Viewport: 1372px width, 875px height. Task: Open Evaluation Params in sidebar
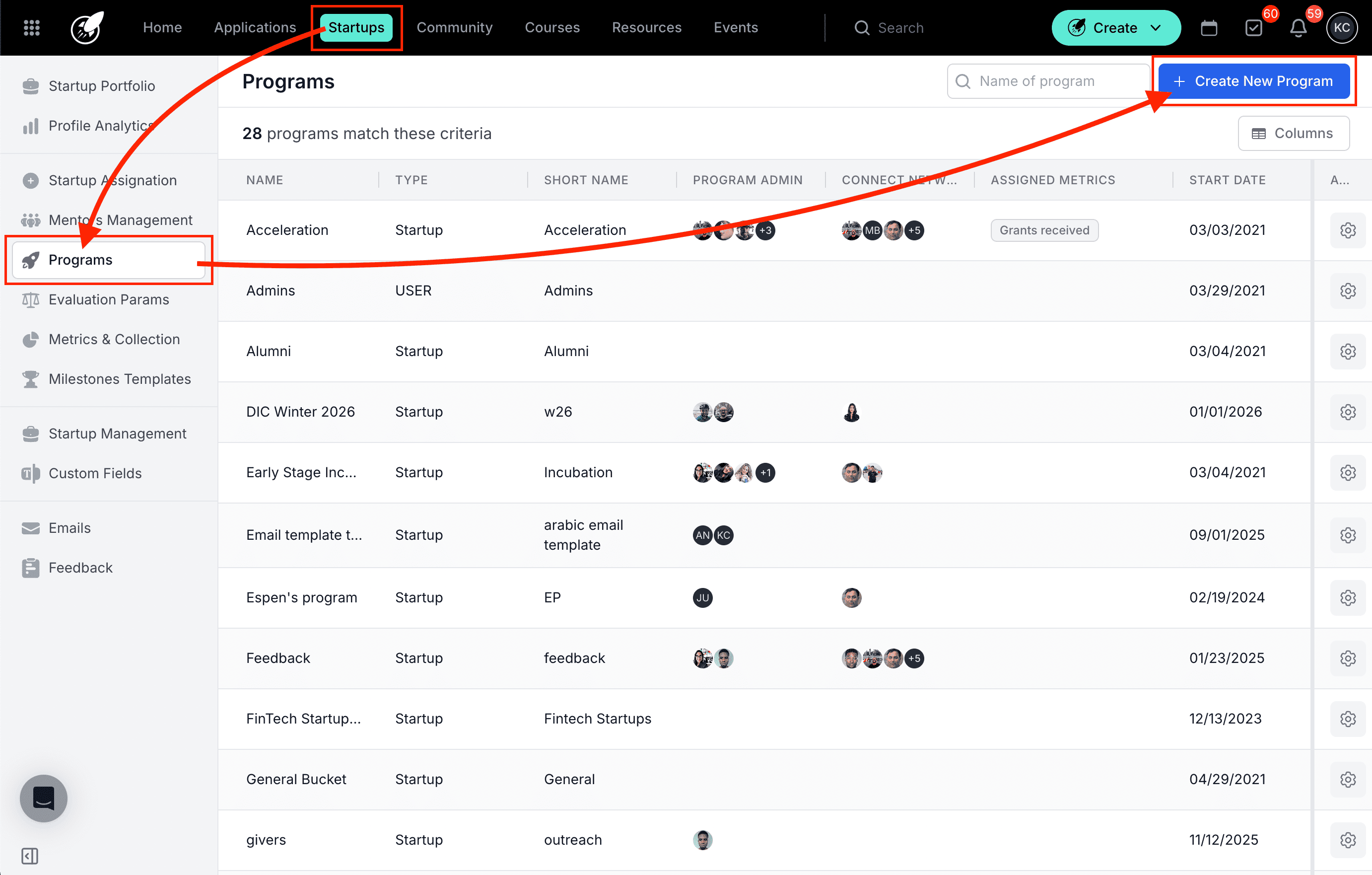[108, 299]
